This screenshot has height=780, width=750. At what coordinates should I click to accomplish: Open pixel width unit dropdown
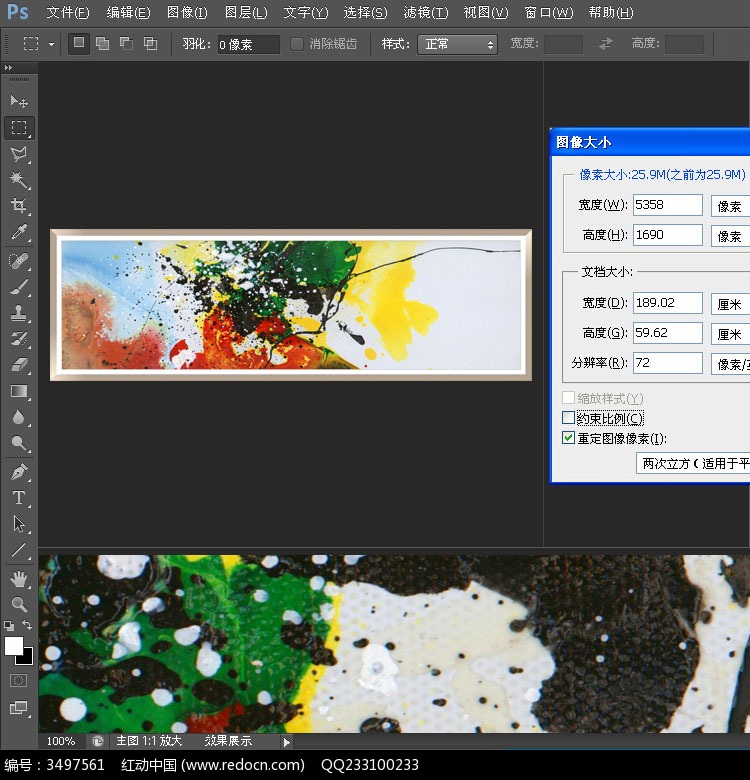pyautogui.click(x=730, y=206)
